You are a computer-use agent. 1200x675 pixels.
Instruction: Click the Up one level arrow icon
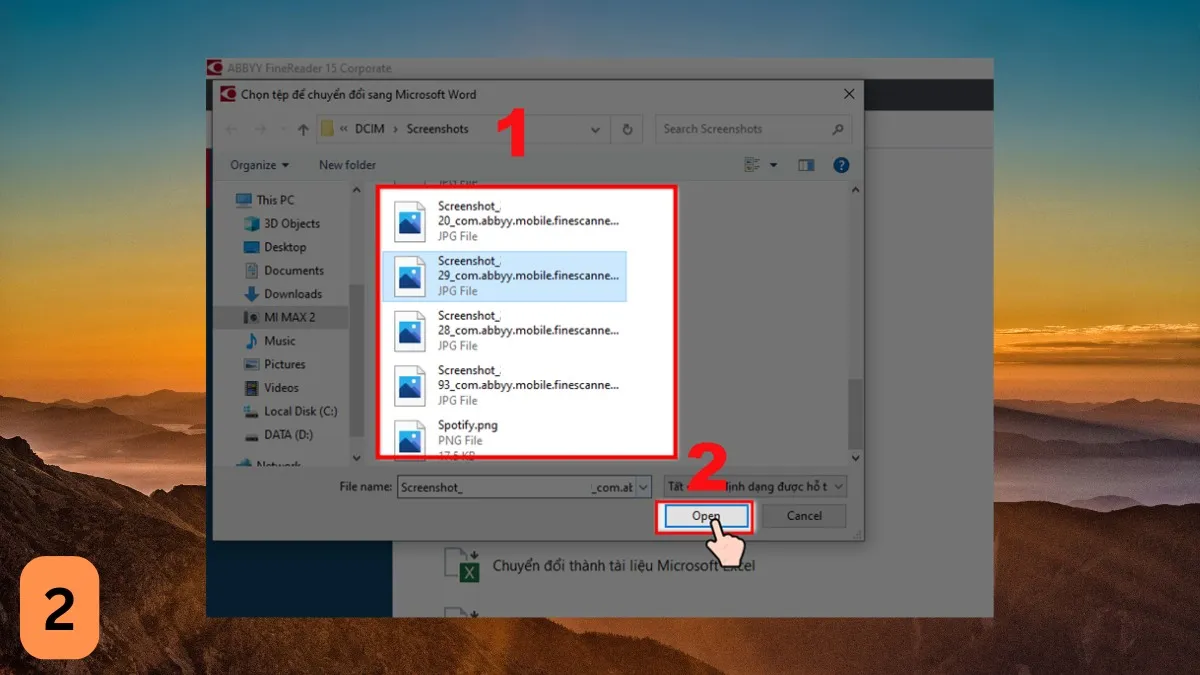tap(303, 128)
